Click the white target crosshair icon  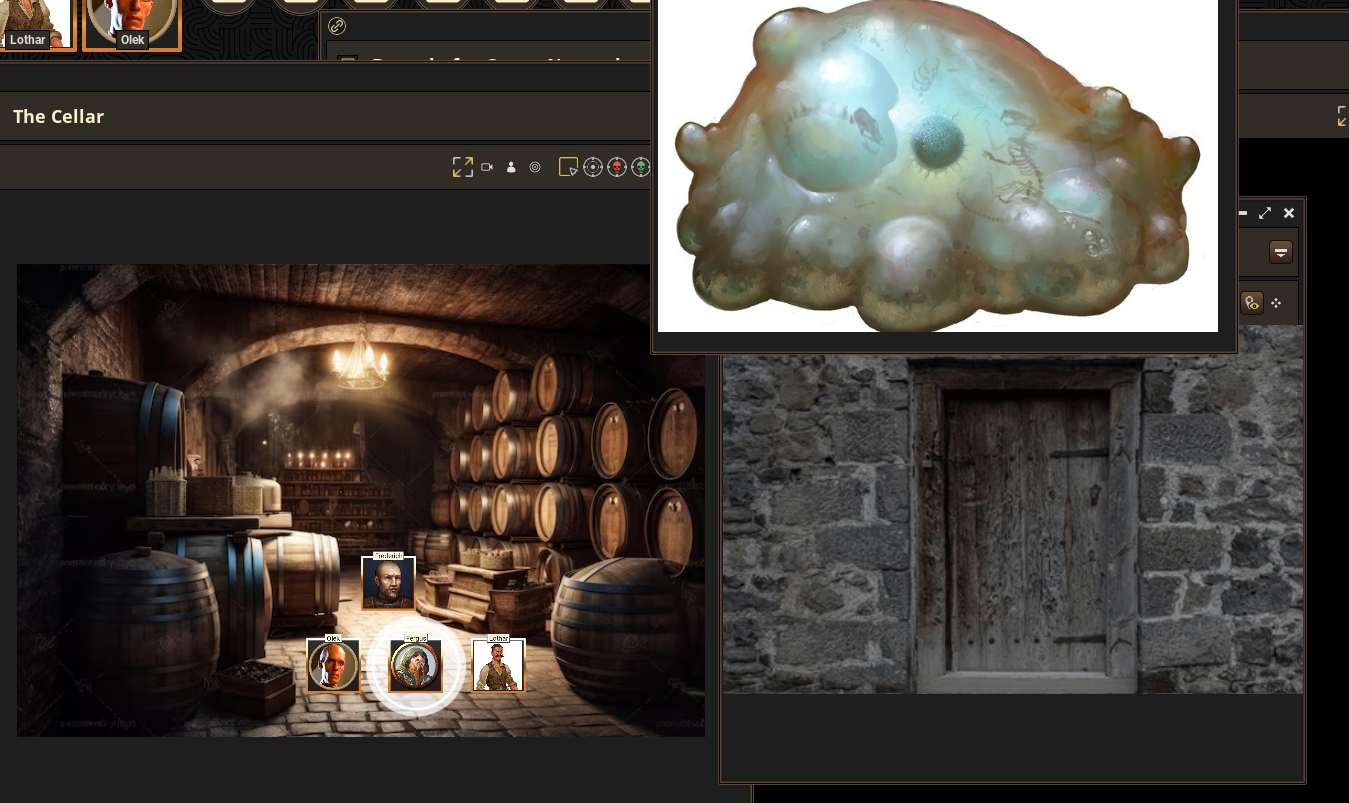592,167
